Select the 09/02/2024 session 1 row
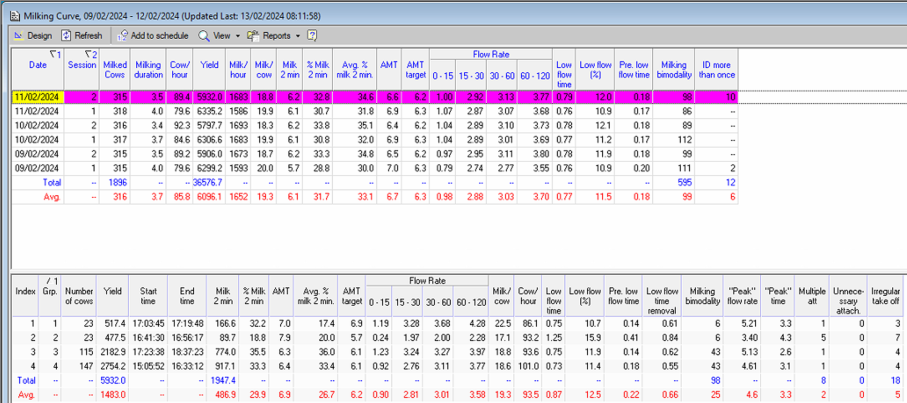Viewport: 907px width, 403px height. [x=38, y=170]
